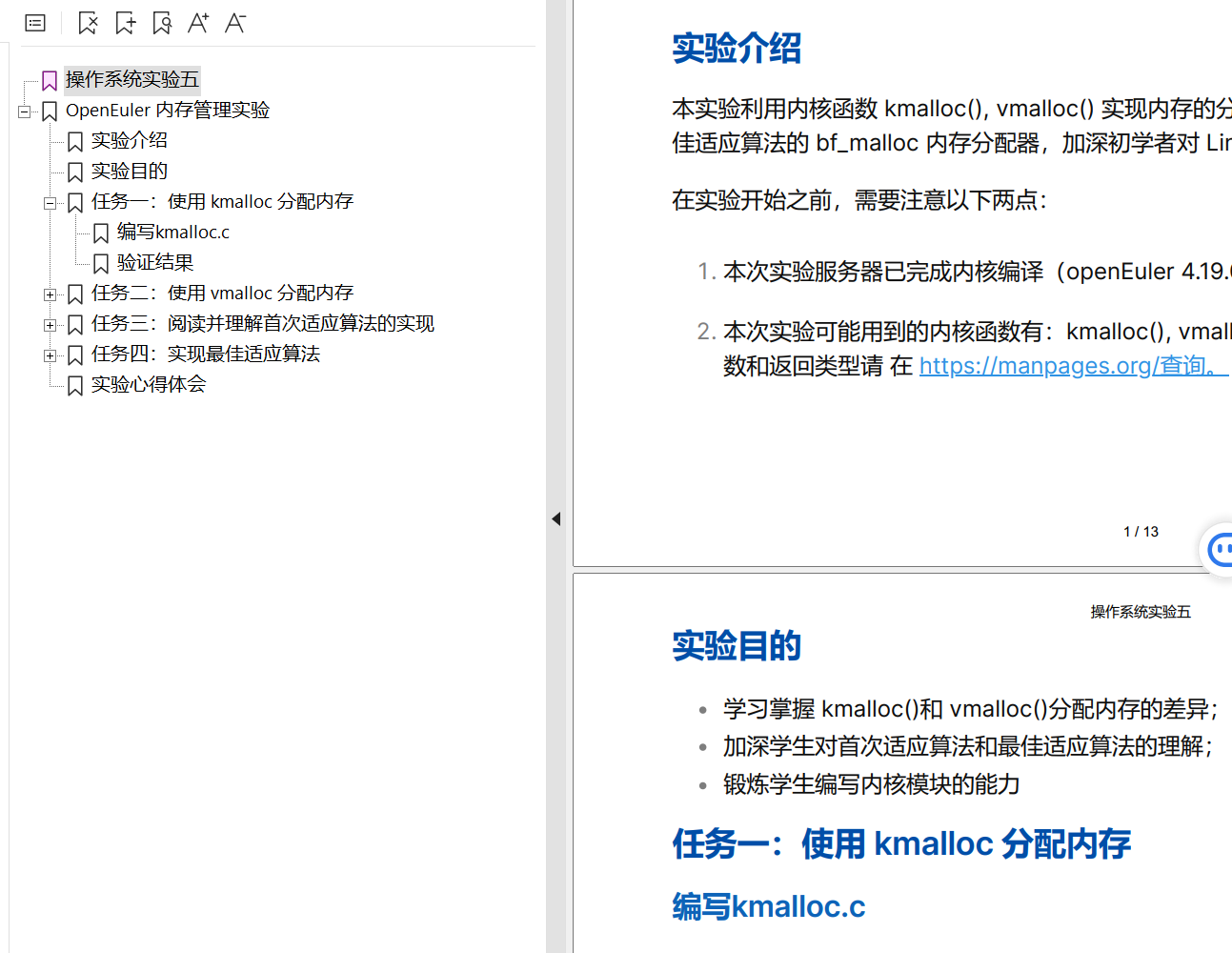Open bookmark 任务三：阅读并理解首次适应算法的实现
1232x953 pixels.
pyautogui.click(x=263, y=324)
